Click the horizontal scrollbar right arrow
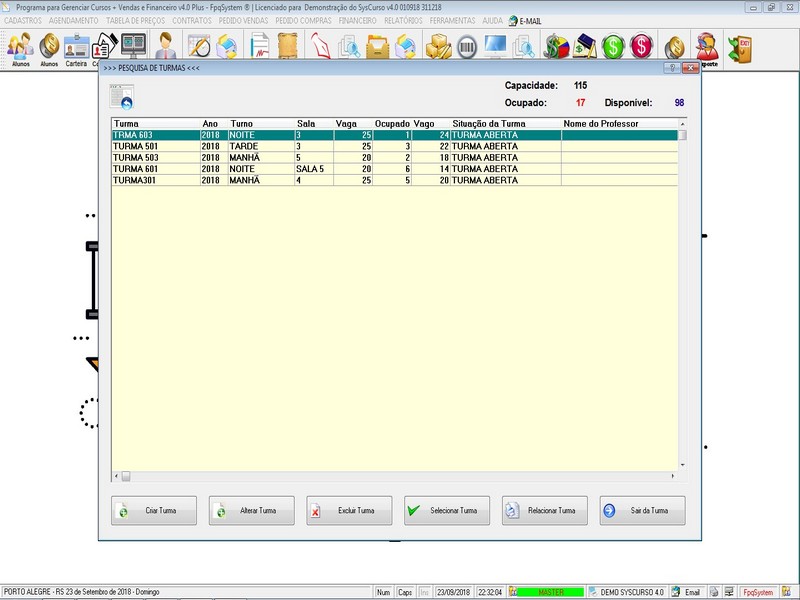Image resolution: width=800 pixels, height=600 pixels. (x=673, y=476)
